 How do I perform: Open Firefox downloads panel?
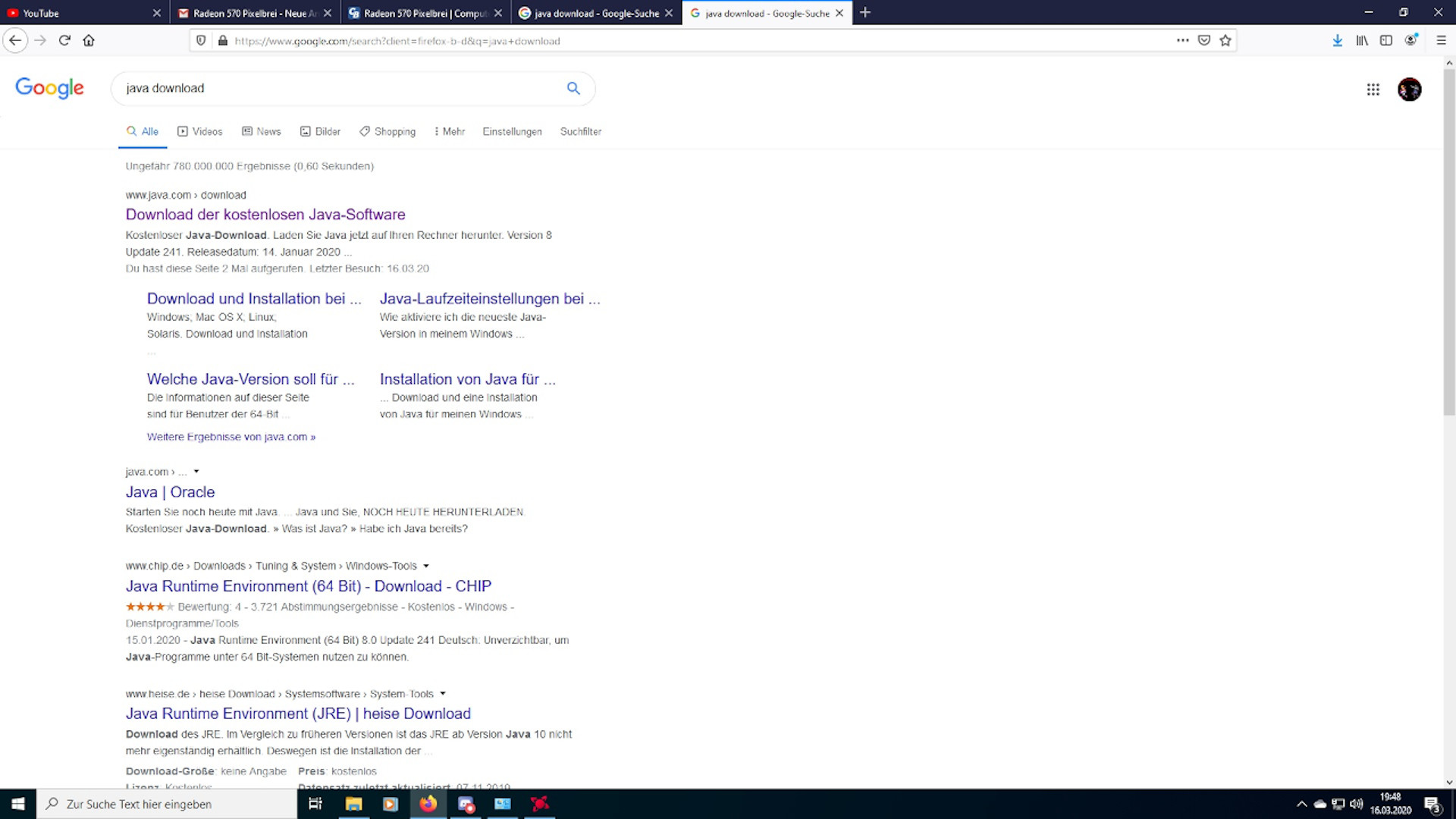[x=1338, y=40]
